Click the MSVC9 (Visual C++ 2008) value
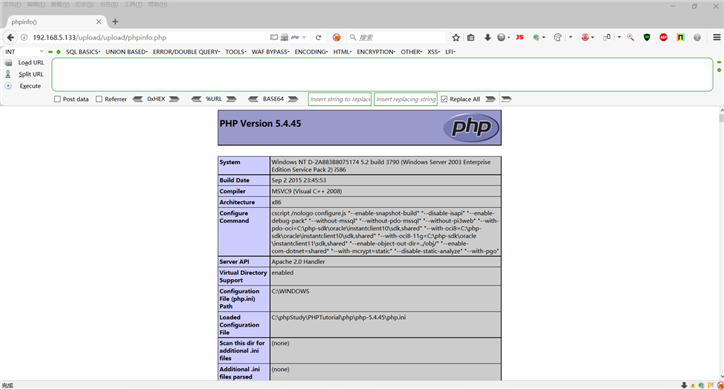The height and width of the screenshot is (390, 724). click(307, 191)
